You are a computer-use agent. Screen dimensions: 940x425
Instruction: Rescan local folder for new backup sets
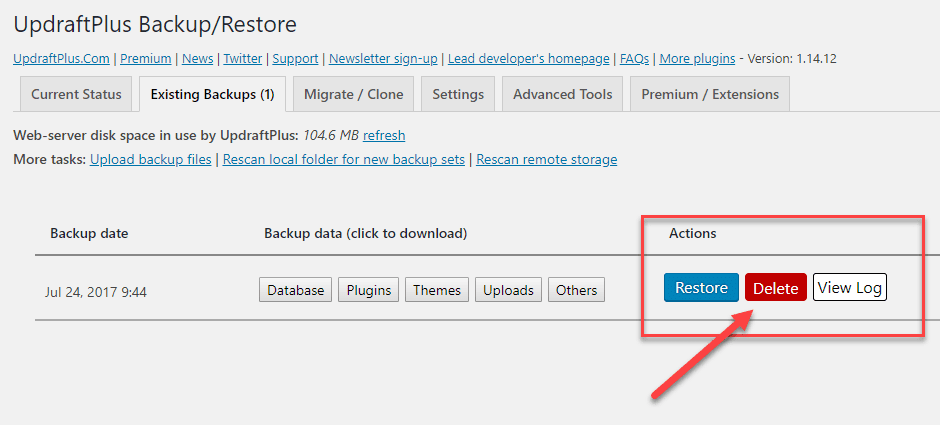tap(343, 159)
